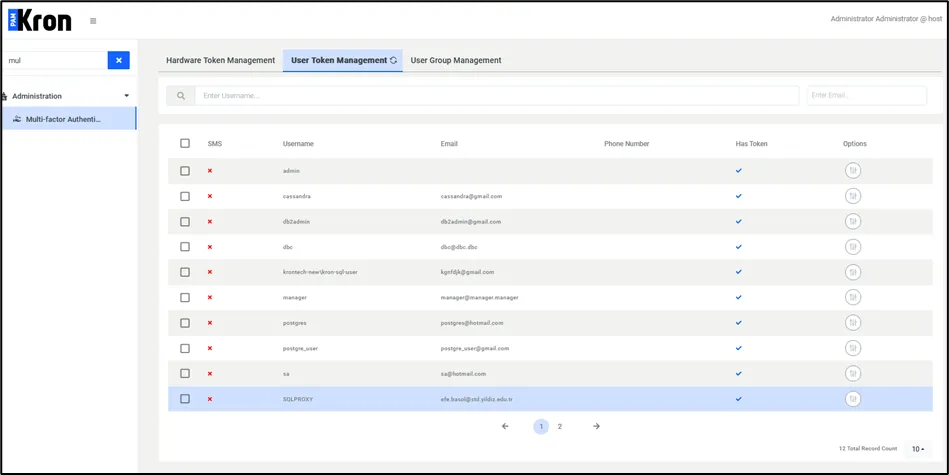Go to next page arrow
The height and width of the screenshot is (475, 949).
(x=596, y=427)
